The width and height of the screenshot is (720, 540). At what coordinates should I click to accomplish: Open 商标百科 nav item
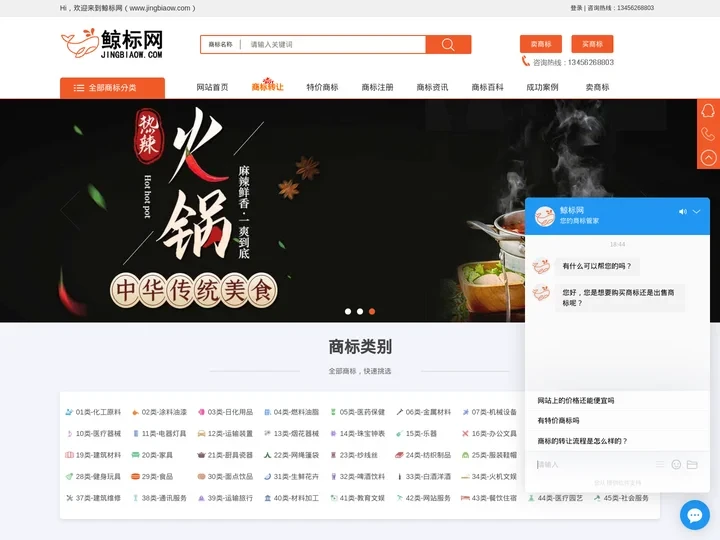click(x=487, y=87)
